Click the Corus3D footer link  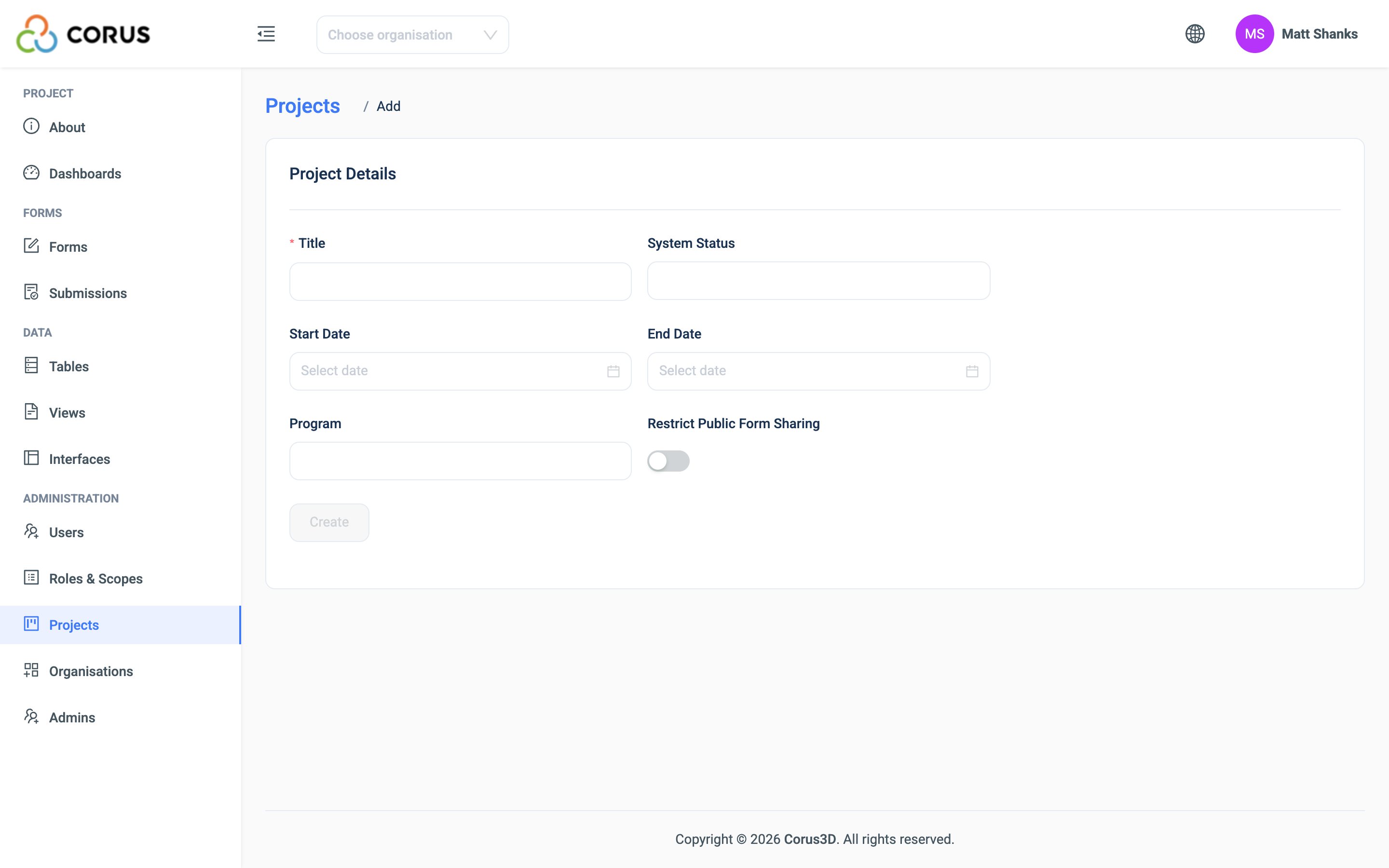tap(810, 839)
